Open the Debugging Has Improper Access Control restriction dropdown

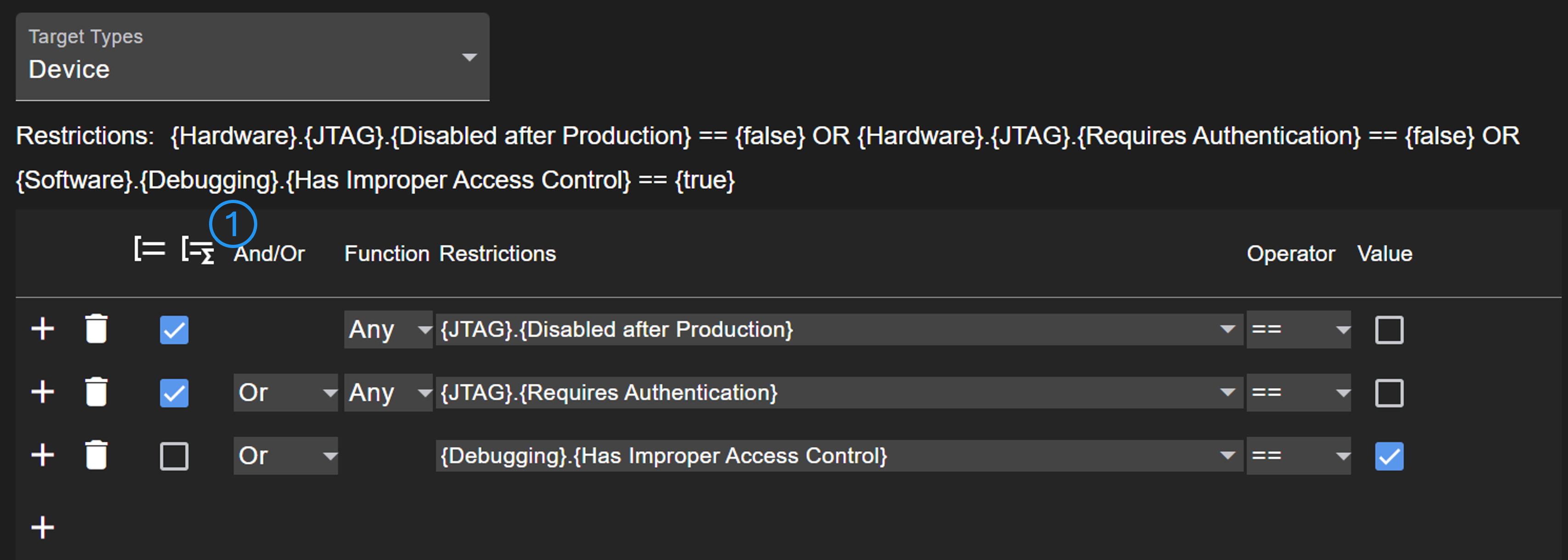[x=839, y=456]
